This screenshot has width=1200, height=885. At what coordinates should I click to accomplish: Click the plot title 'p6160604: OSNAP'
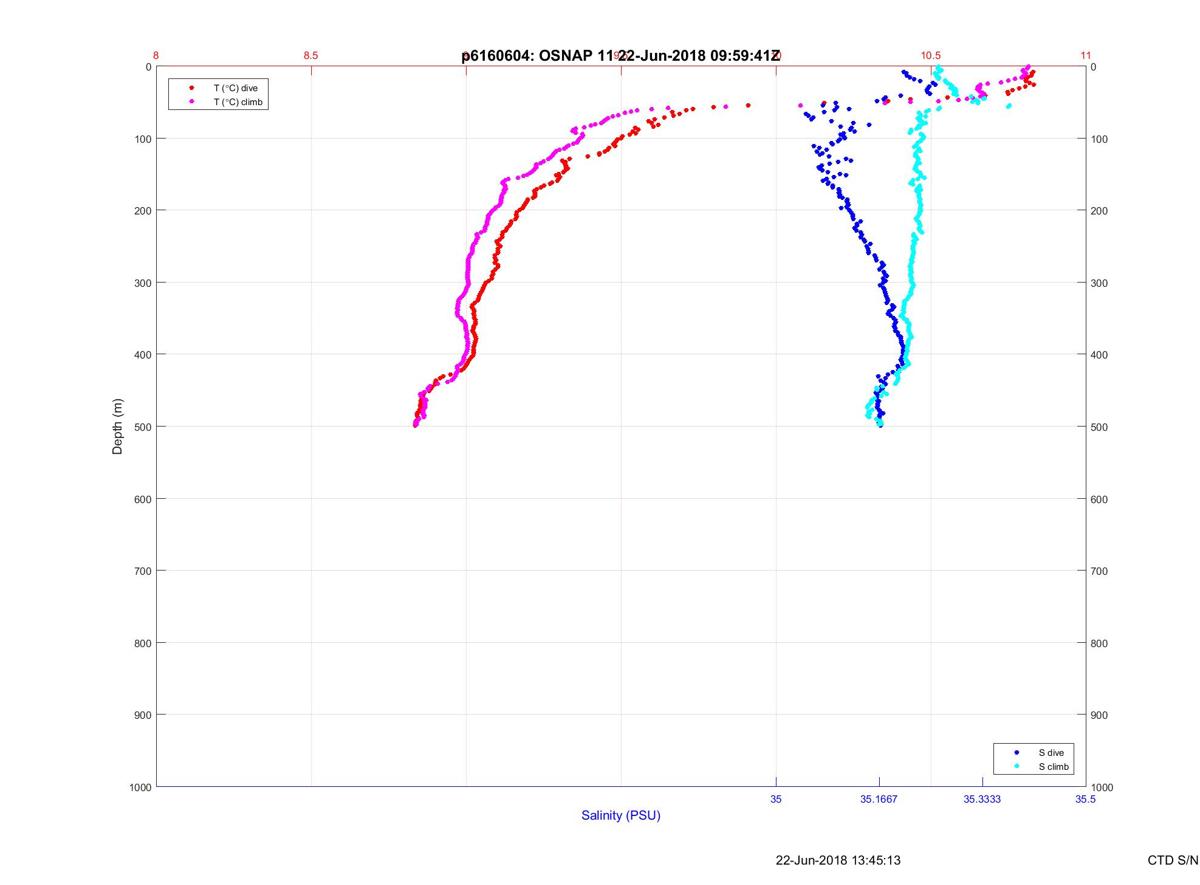[x=526, y=56]
